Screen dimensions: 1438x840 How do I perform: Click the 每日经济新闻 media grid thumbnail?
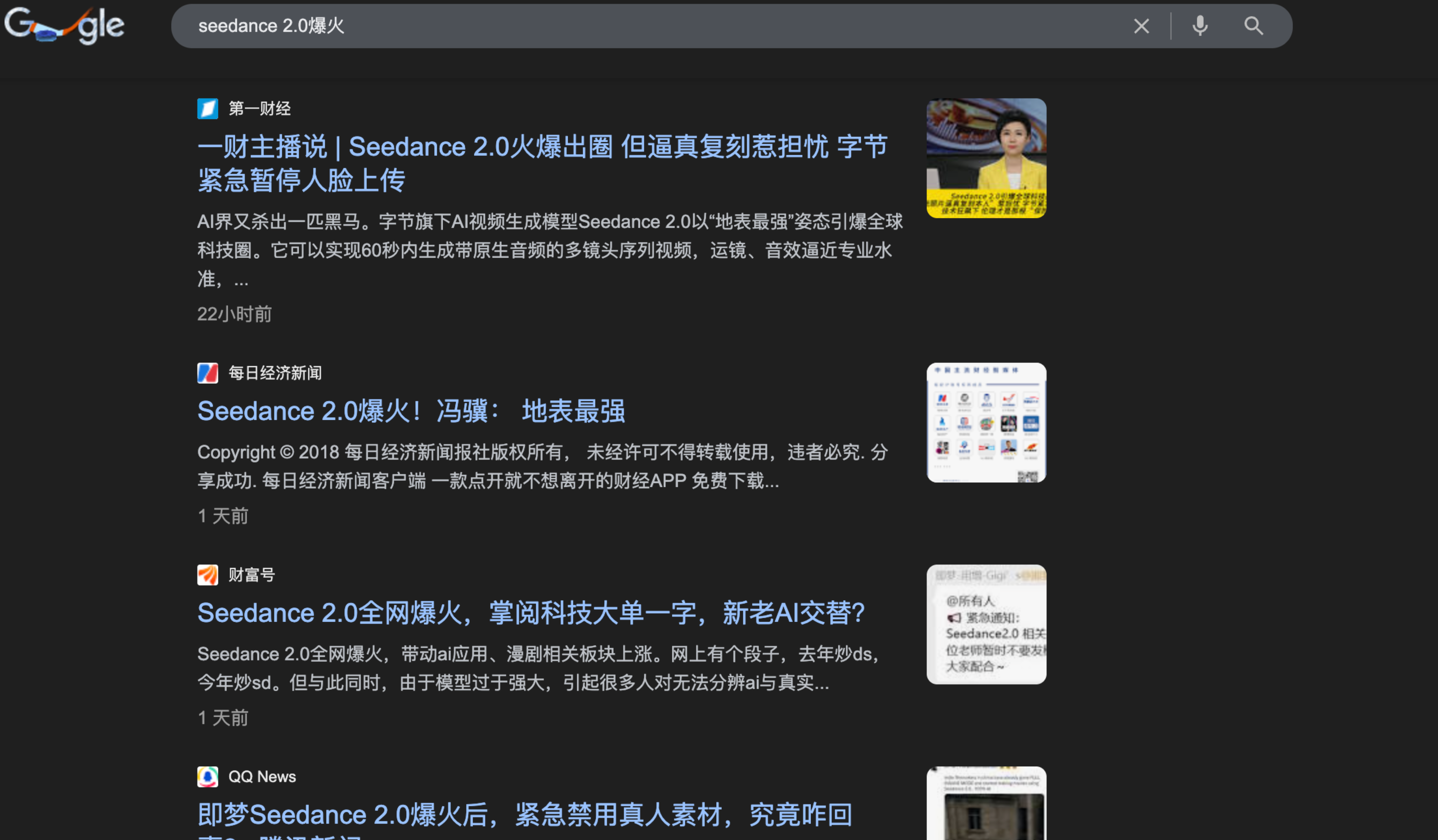pyautogui.click(x=986, y=423)
